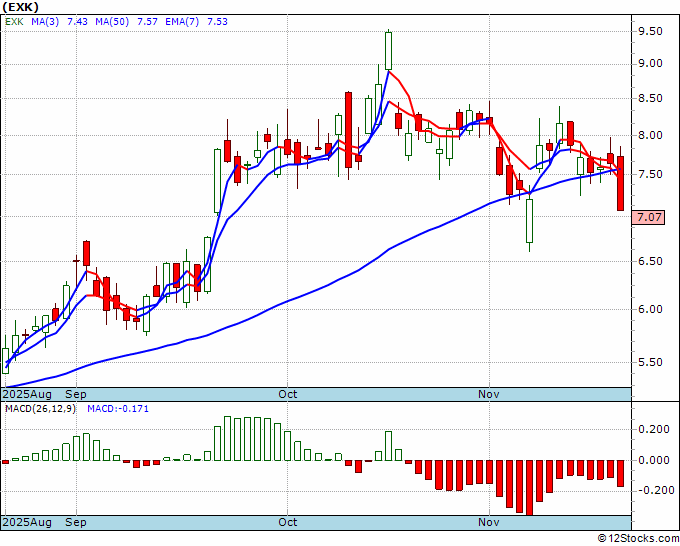Screen dimensions: 680x546
Task: Click the 0.000 MACD axis label
Action: [x=654, y=460]
